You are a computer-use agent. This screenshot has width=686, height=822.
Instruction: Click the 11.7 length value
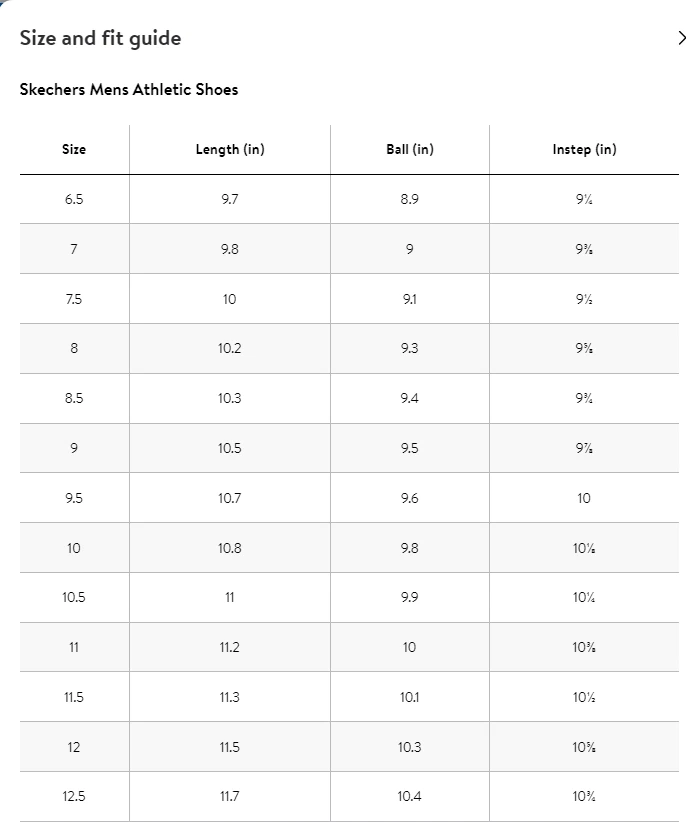tap(230, 797)
